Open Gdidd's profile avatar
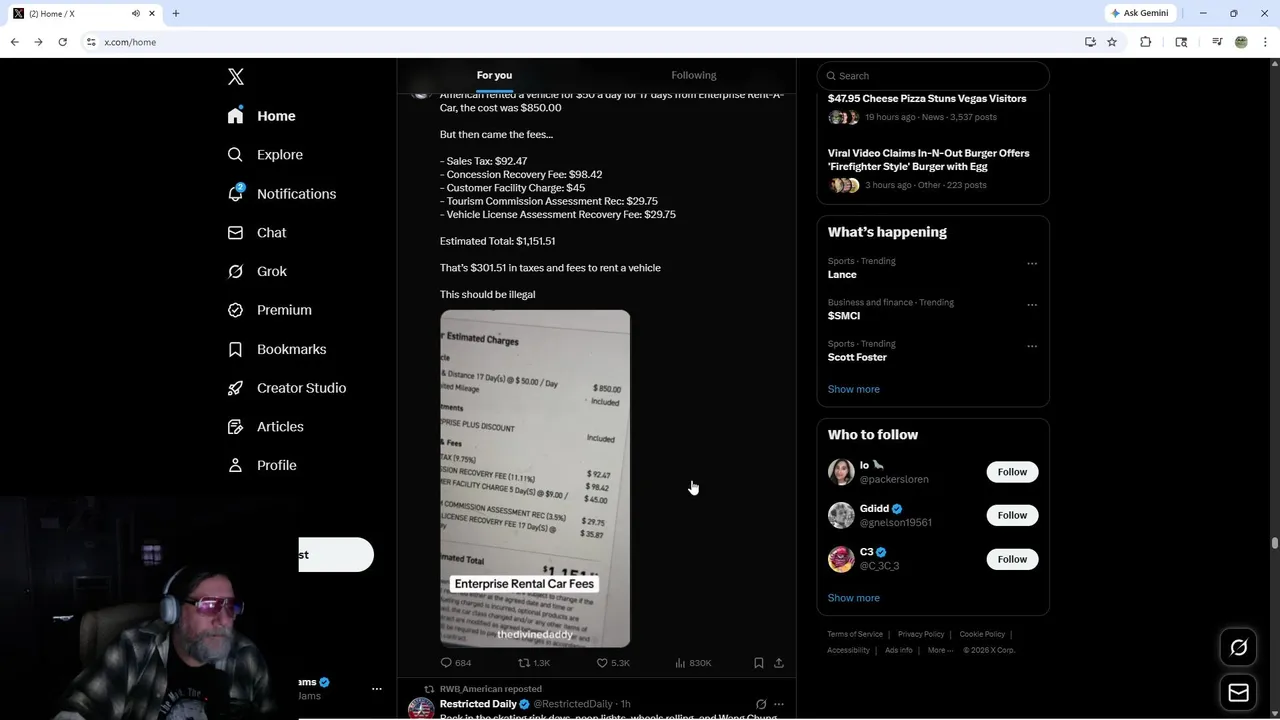The image size is (1280, 720). click(x=841, y=515)
